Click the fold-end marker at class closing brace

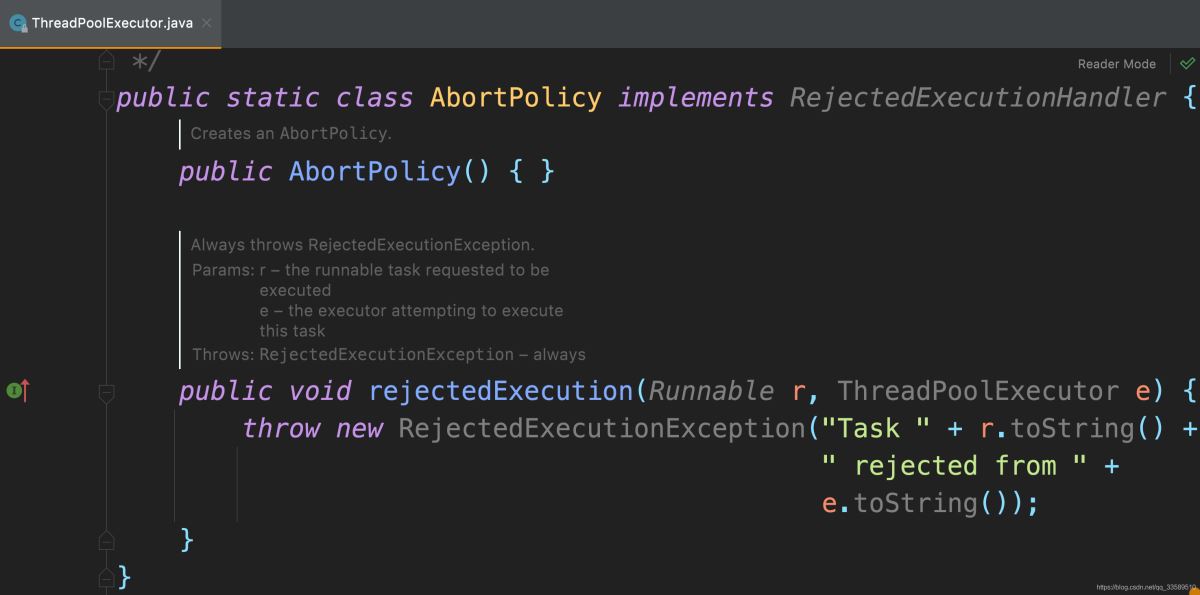106,576
